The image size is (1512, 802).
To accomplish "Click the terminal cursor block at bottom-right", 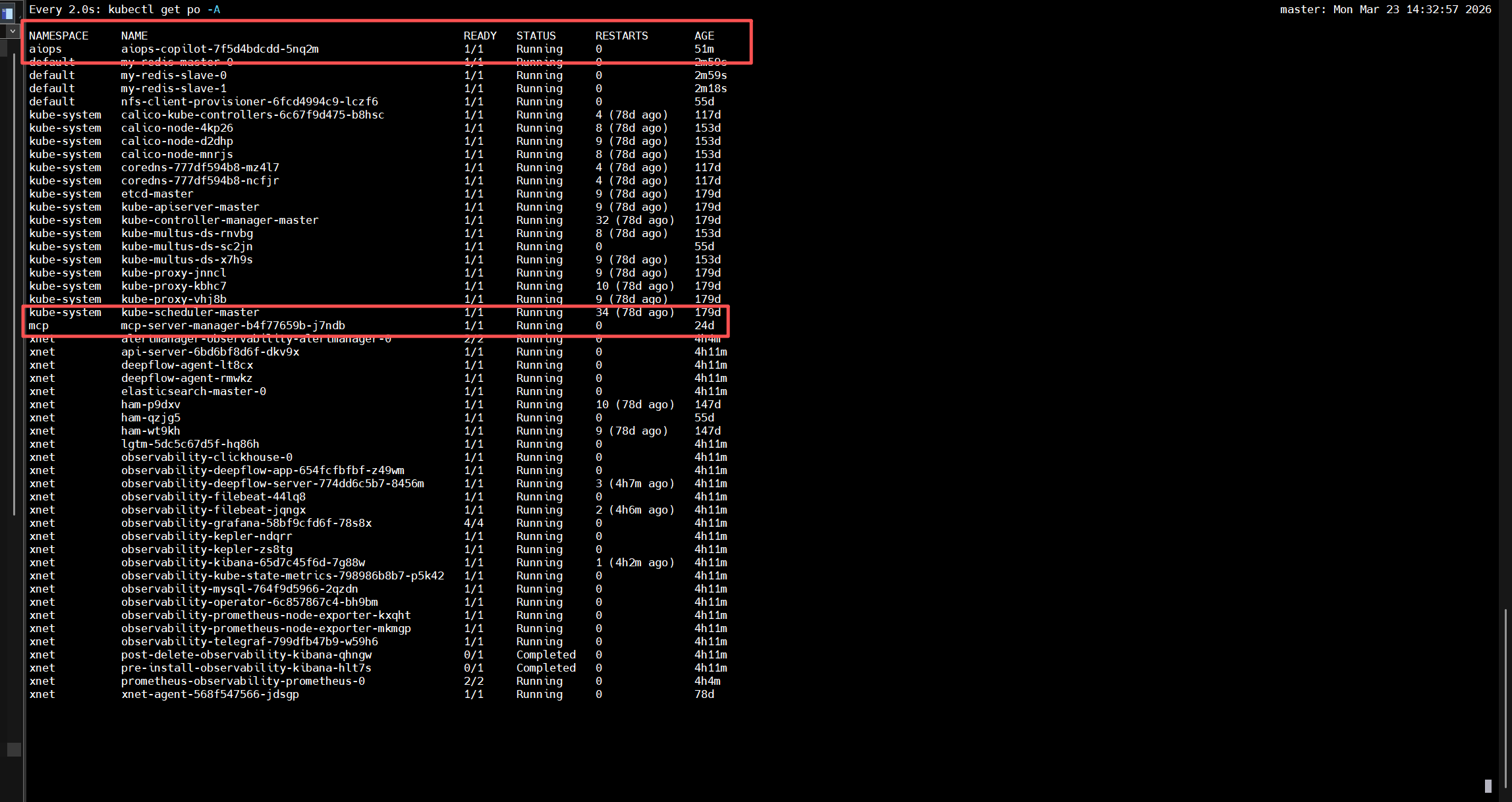I will click(x=1488, y=786).
